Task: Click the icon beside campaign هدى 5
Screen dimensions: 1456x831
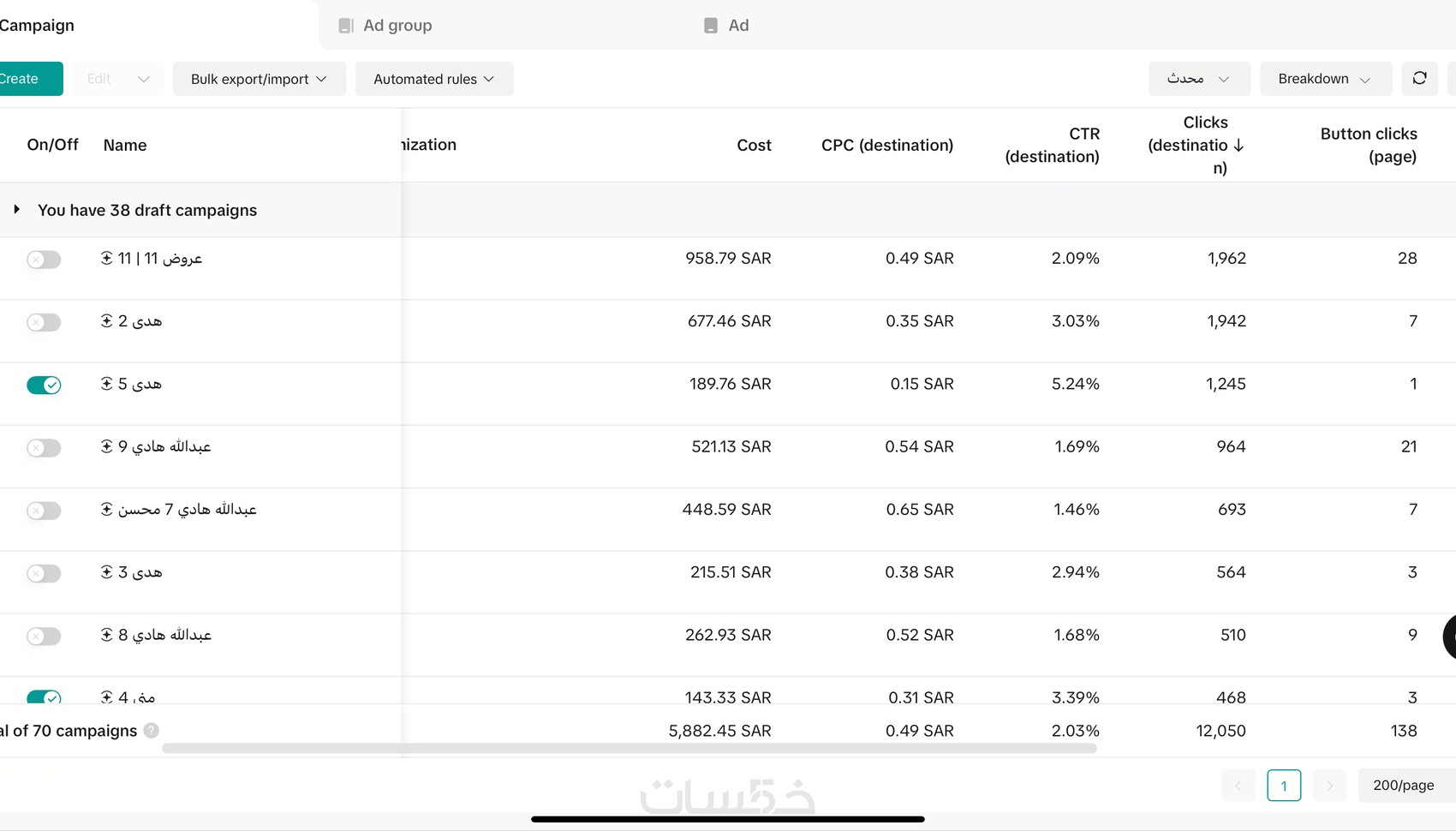Action: pos(107,384)
